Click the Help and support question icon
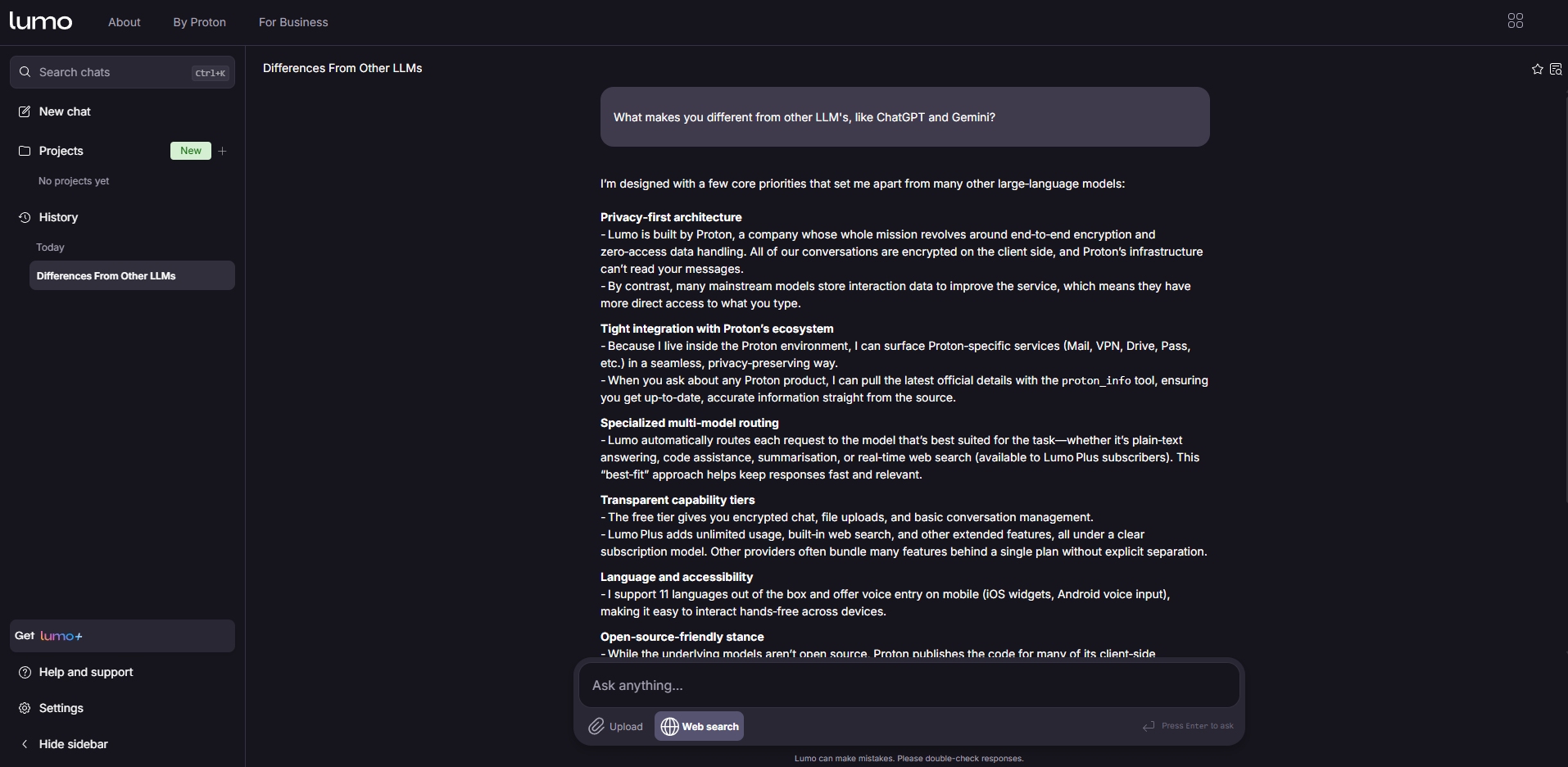Image resolution: width=1568 pixels, height=767 pixels. [x=25, y=672]
